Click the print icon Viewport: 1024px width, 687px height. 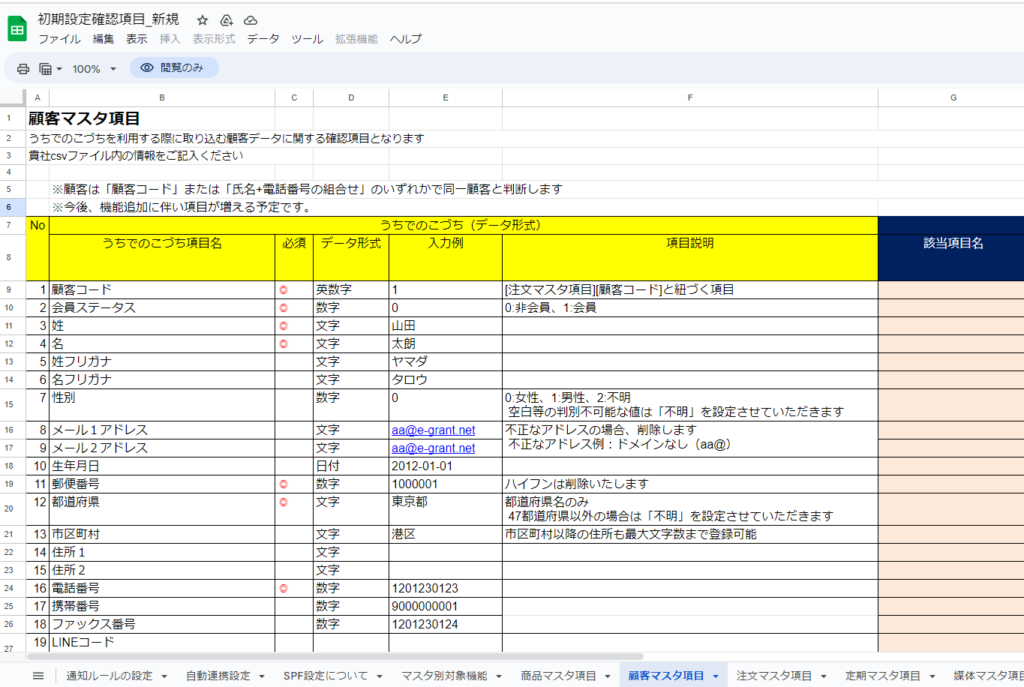tap(23, 69)
